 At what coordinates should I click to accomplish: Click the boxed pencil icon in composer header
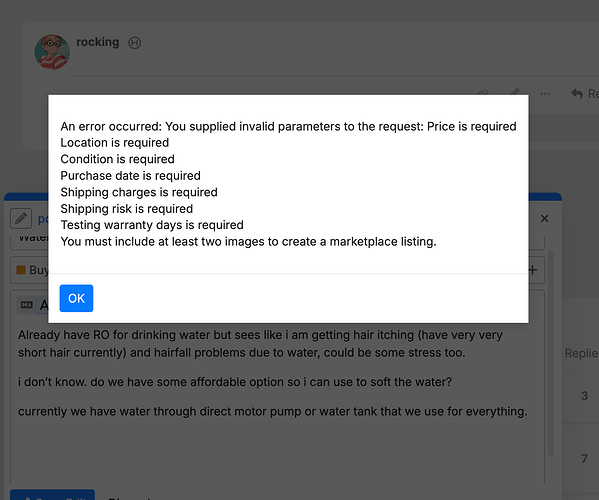[21, 218]
